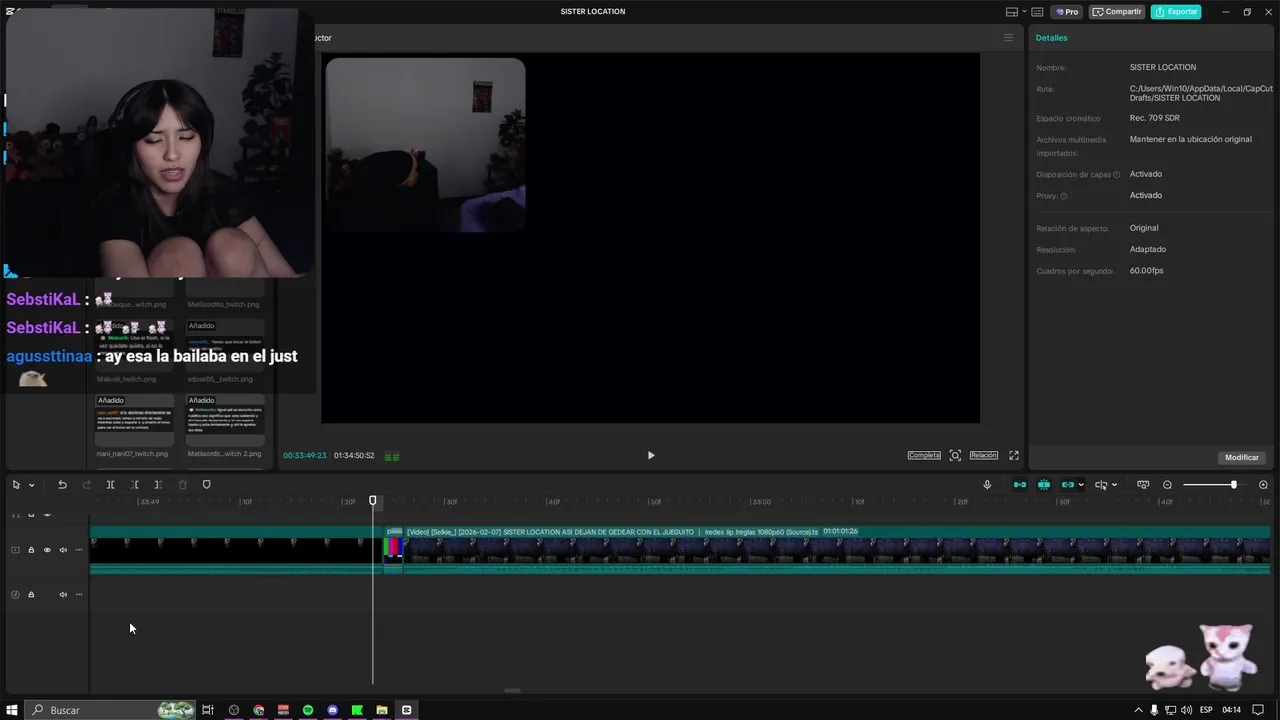This screenshot has width=1280, height=720.
Task: Split the clip at the playhead
Action: click(x=110, y=485)
